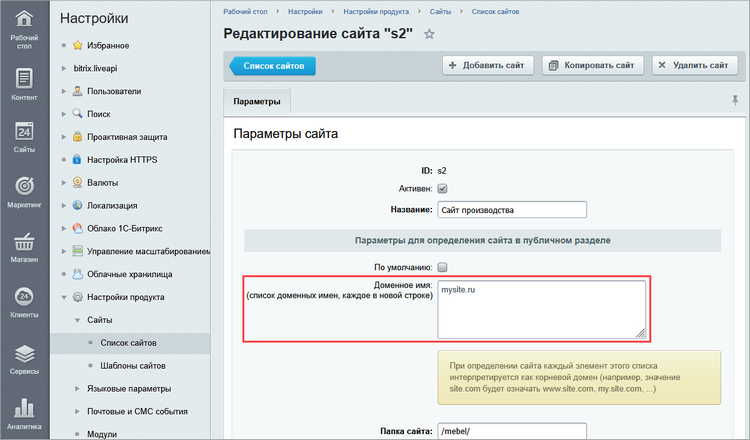Click the Удалить сайт button
This screenshot has height=440, width=750.
click(696, 66)
